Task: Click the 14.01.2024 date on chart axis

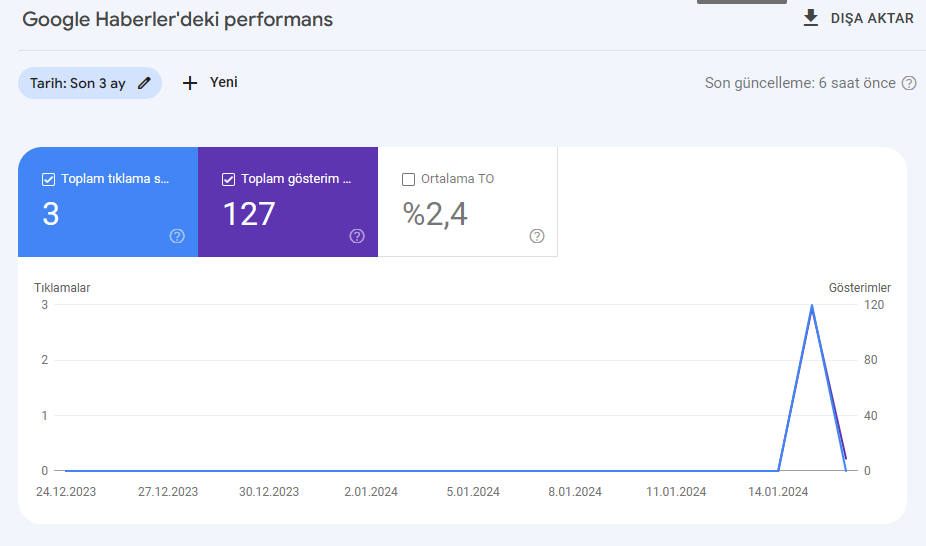Action: 778,492
